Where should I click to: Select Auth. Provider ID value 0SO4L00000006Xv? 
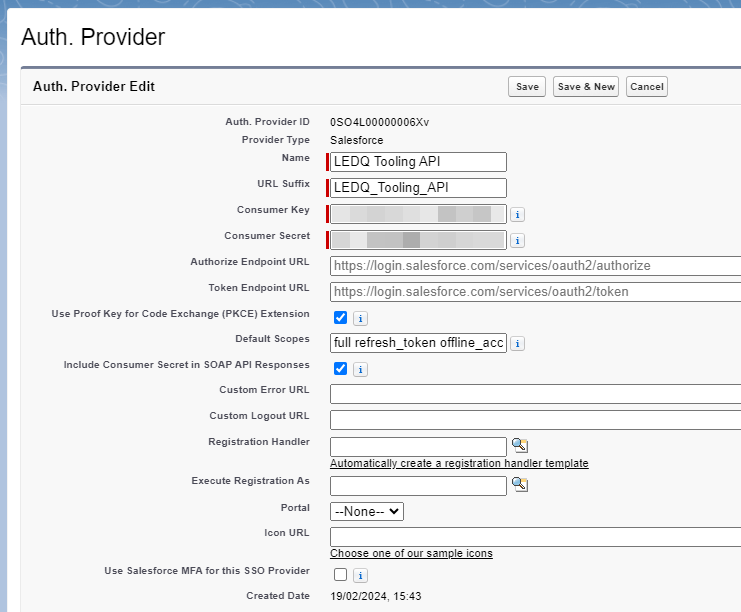(x=379, y=122)
